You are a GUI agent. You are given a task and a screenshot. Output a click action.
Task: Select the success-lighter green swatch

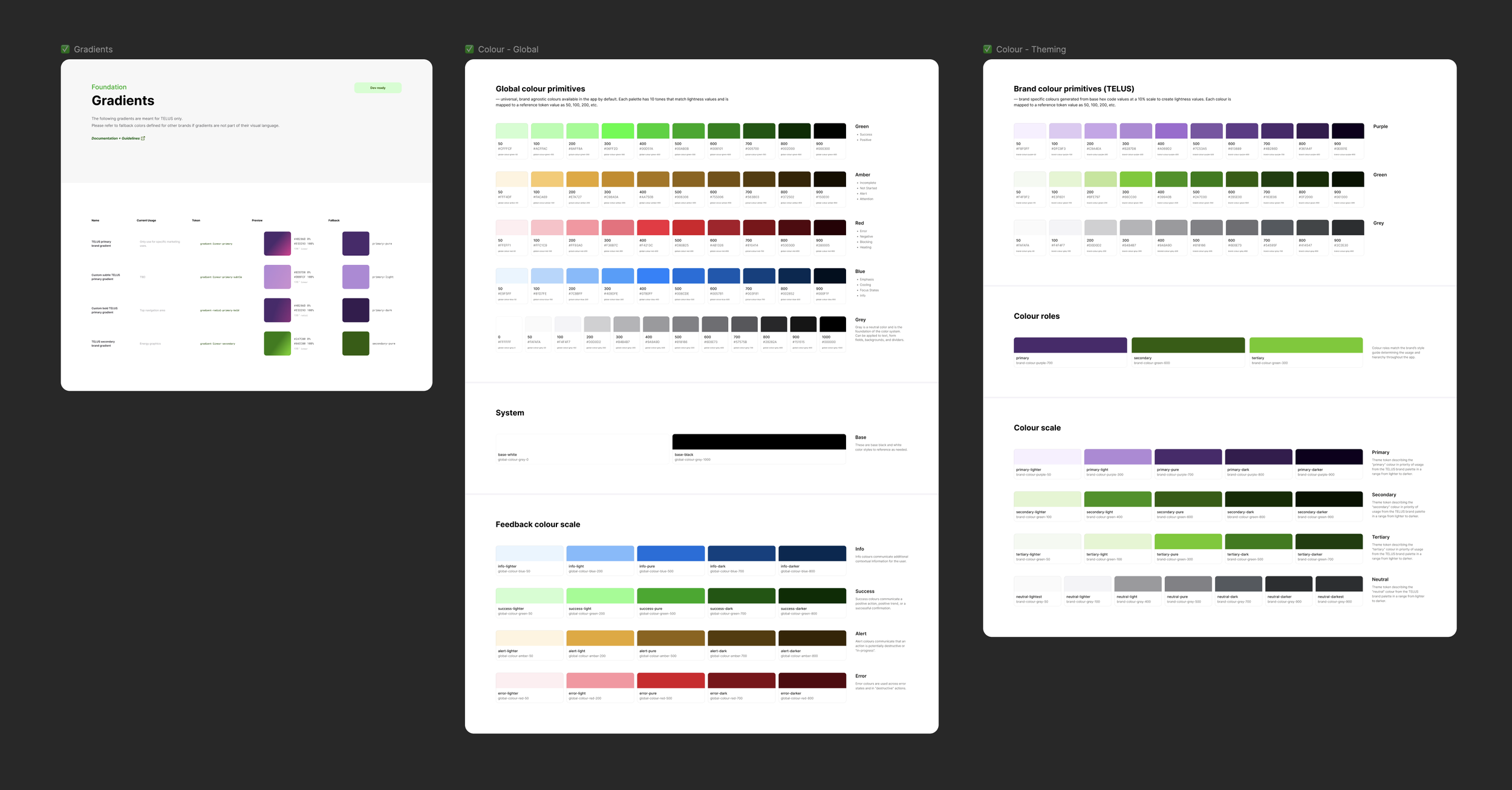point(529,595)
